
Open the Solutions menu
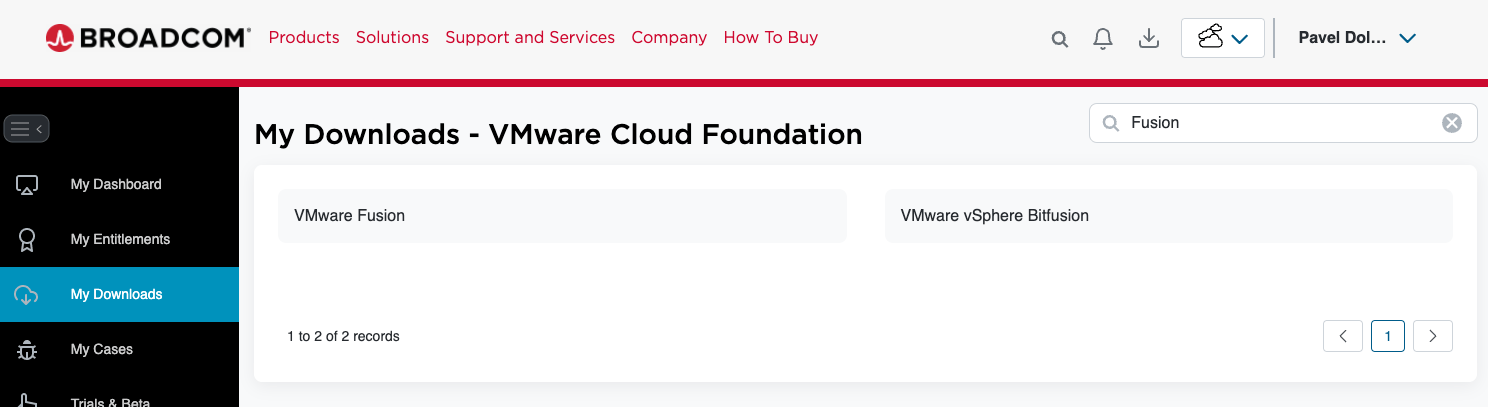(x=392, y=38)
